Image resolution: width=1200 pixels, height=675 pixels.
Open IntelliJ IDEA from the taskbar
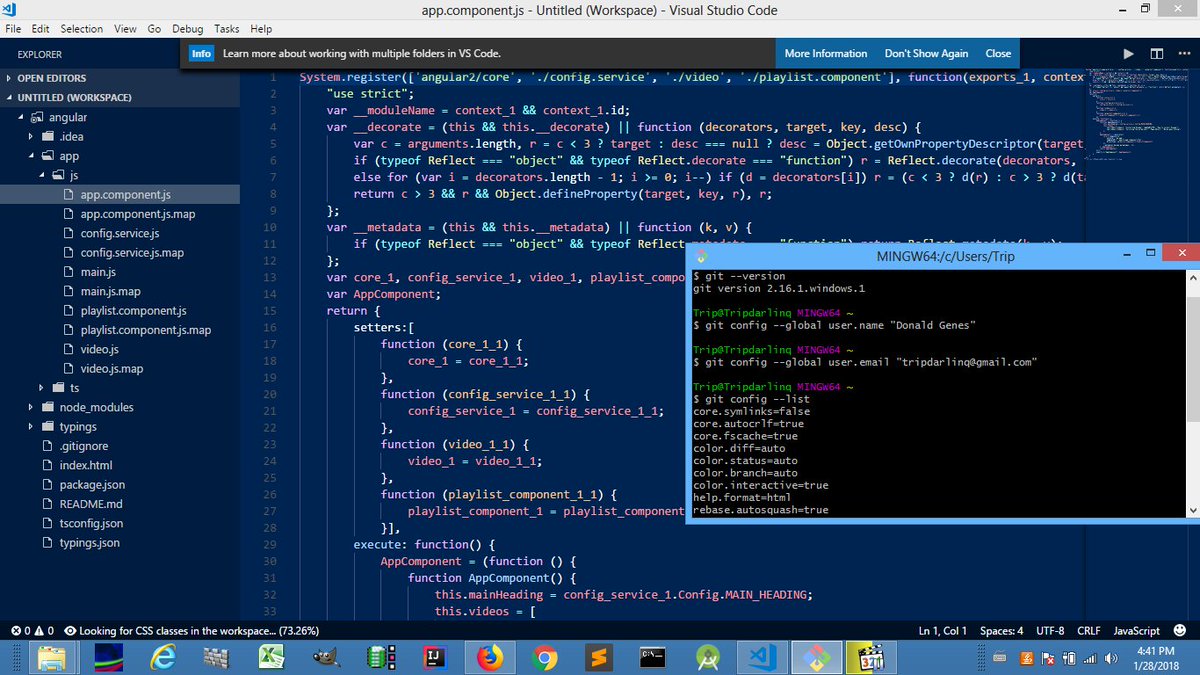[x=434, y=658]
